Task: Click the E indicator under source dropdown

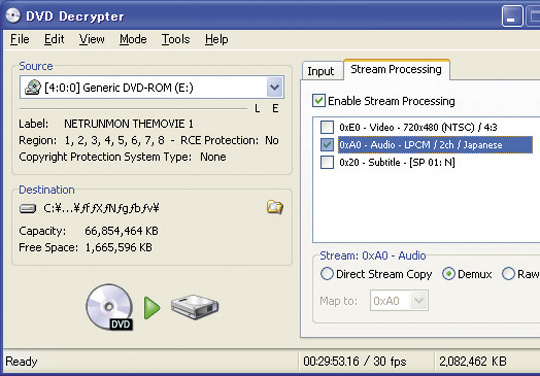Action: pos(275,108)
